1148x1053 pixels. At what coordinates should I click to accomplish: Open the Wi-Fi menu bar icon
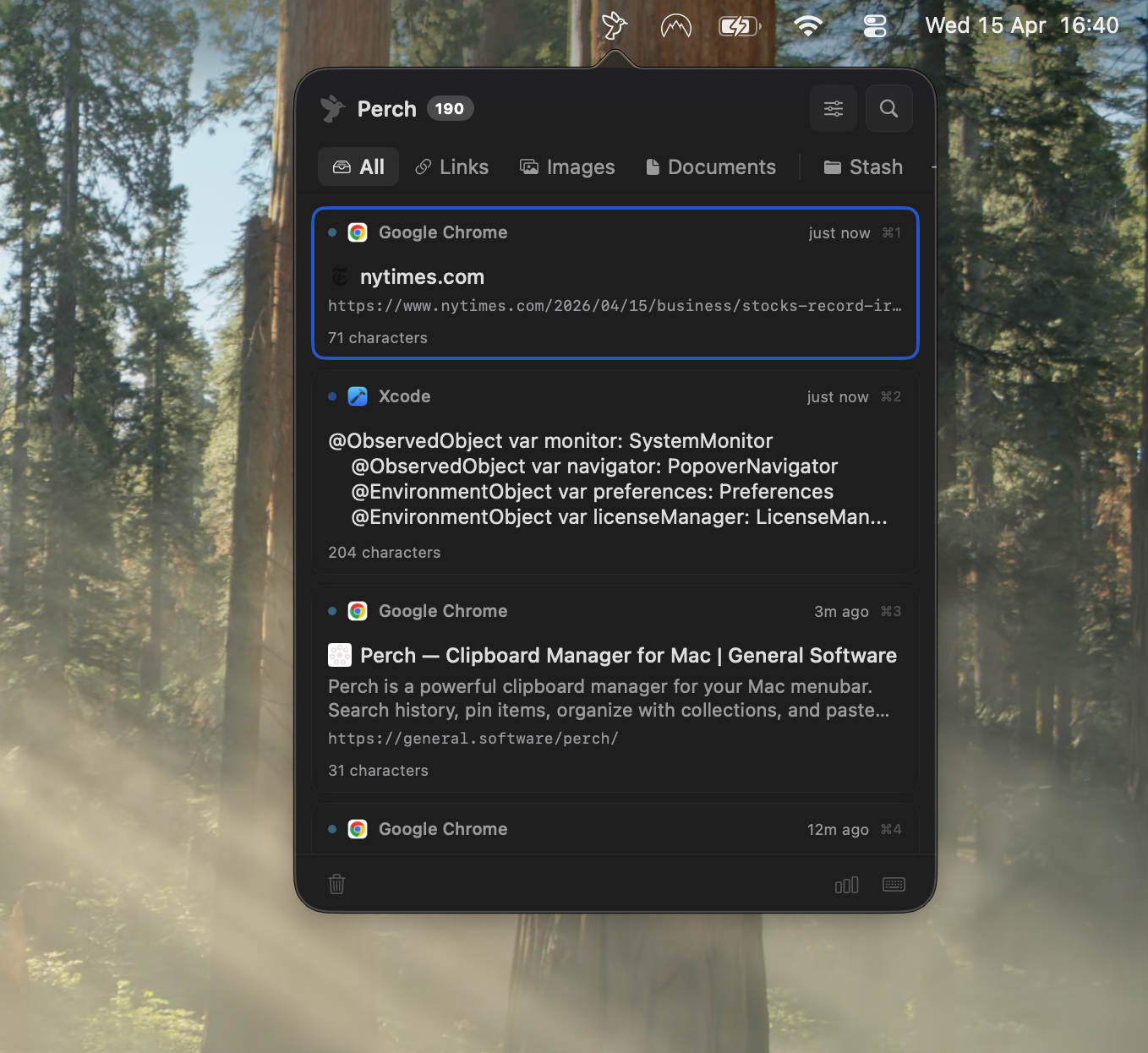809,26
